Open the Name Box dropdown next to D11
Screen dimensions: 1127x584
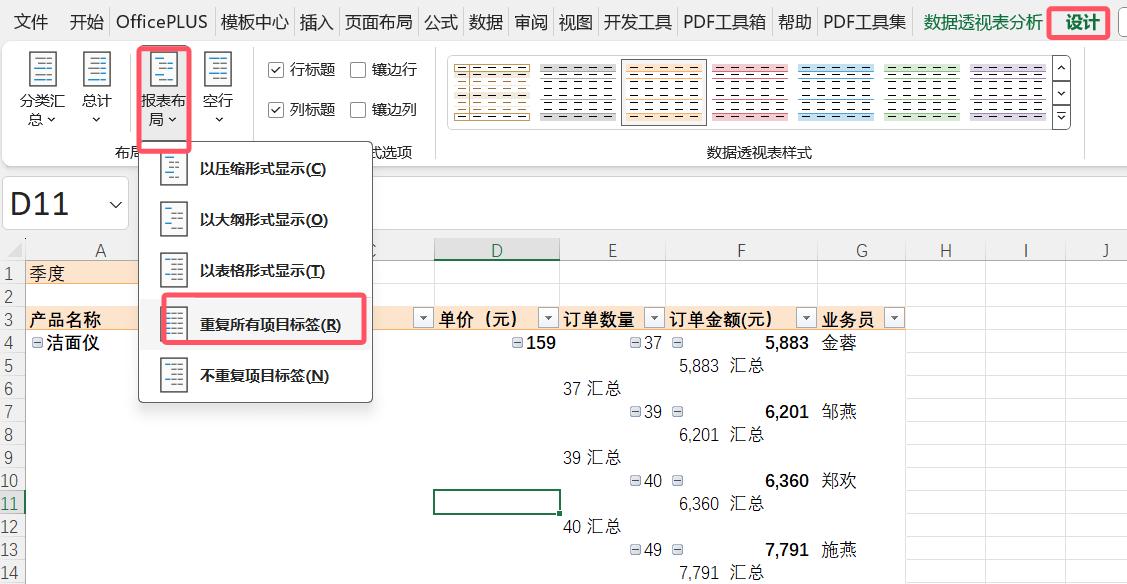tap(115, 205)
